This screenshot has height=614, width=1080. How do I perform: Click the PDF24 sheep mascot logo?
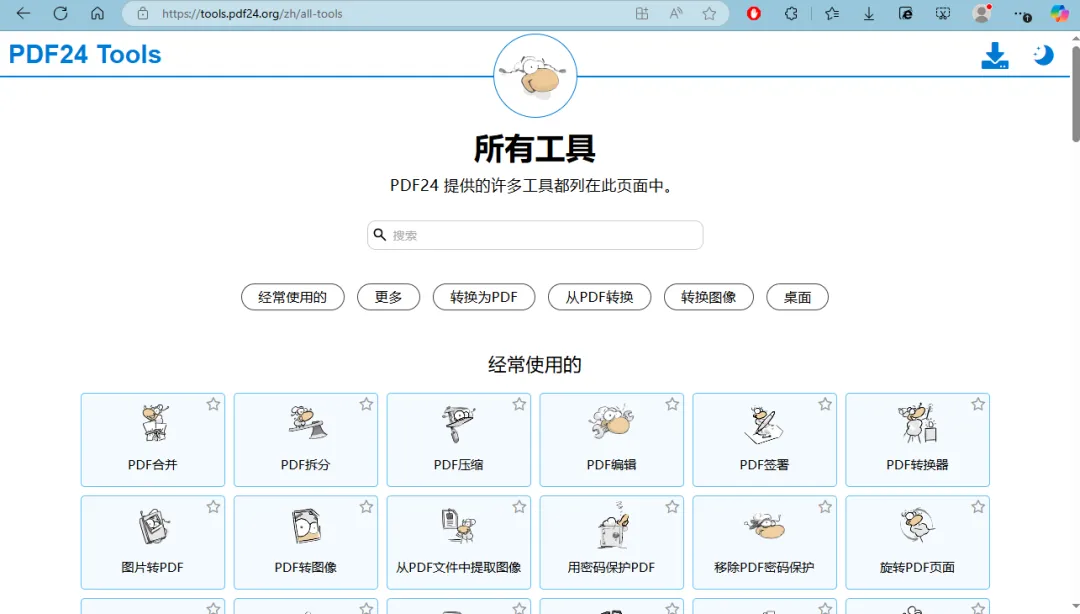click(535, 76)
